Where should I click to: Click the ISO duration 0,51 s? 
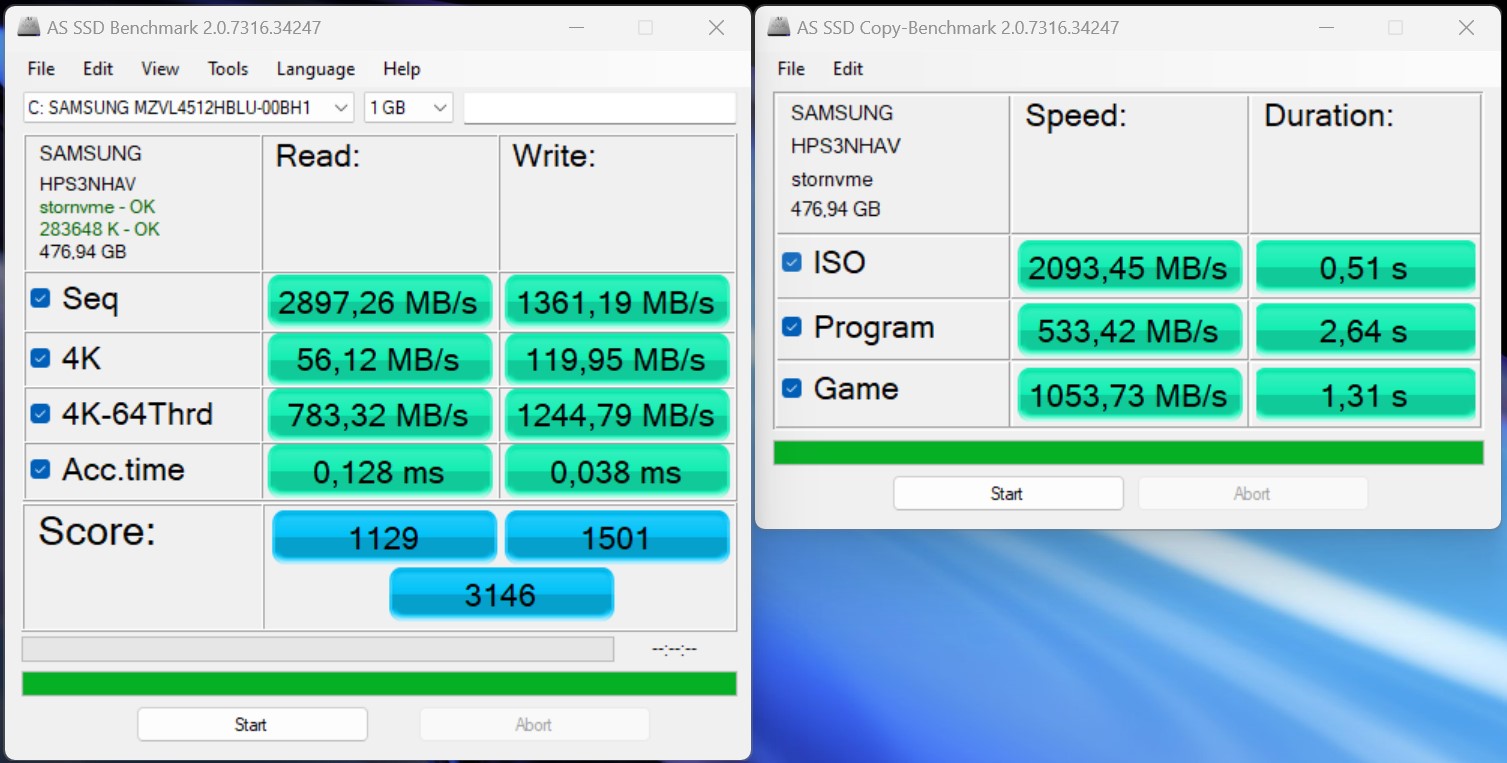1366,267
